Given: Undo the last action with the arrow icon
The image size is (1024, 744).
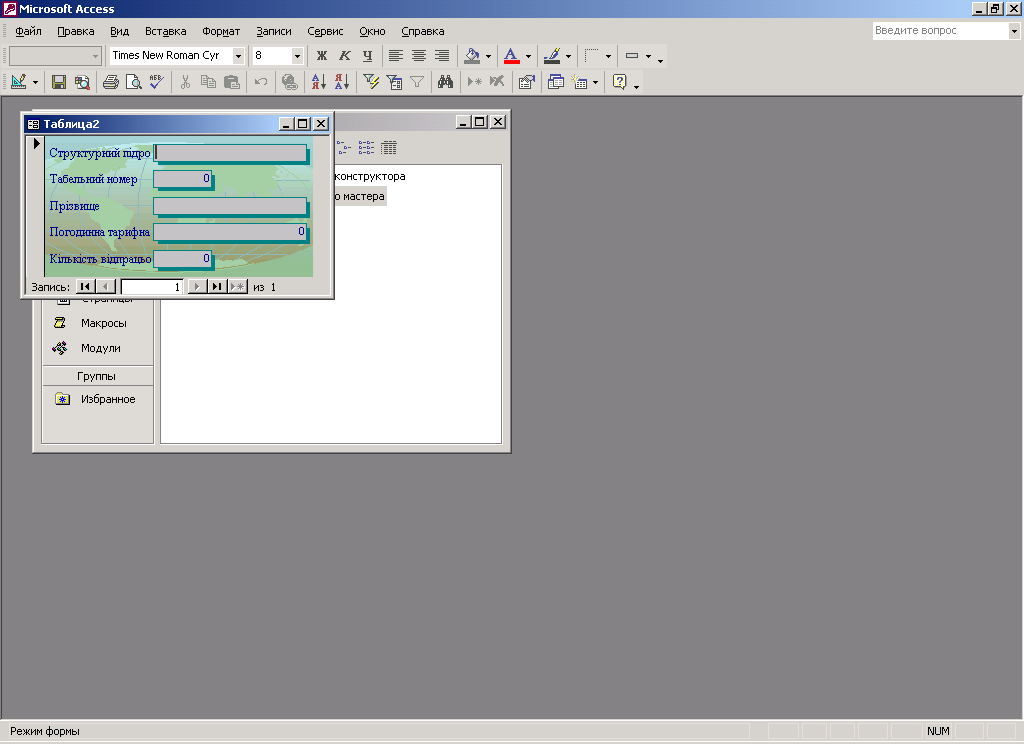Looking at the screenshot, I should click(261, 82).
